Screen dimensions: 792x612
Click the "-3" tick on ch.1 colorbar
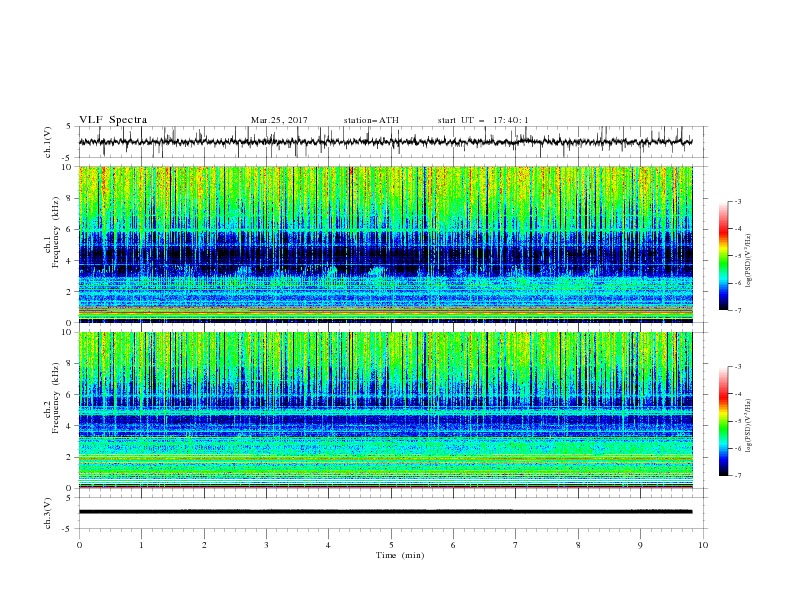[x=738, y=201]
